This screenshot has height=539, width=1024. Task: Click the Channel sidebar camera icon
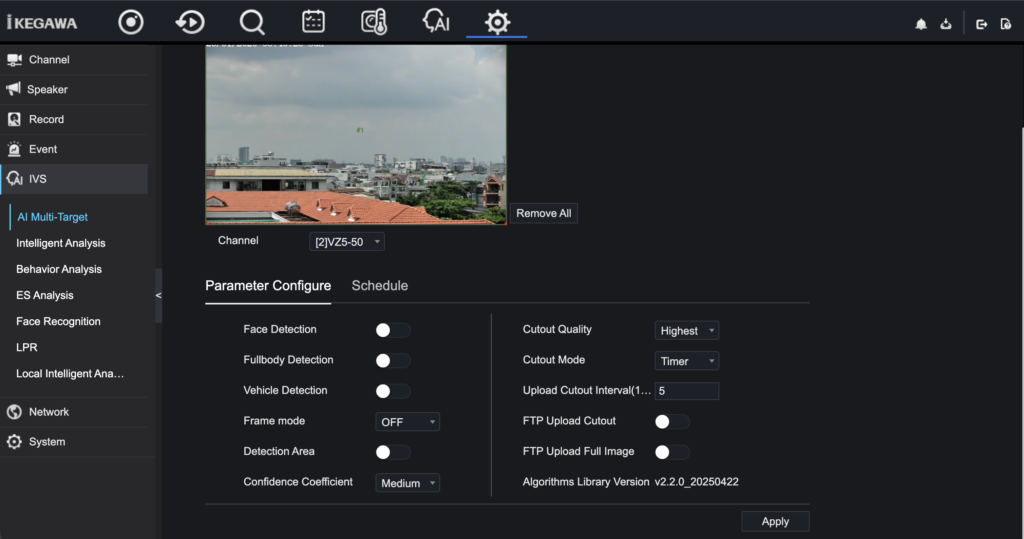(x=14, y=59)
